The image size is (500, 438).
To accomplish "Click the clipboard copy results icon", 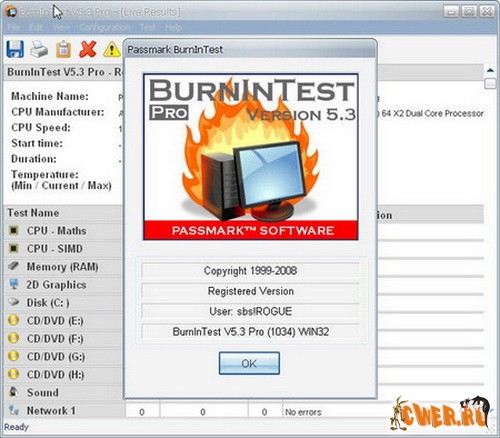I will click(x=63, y=49).
